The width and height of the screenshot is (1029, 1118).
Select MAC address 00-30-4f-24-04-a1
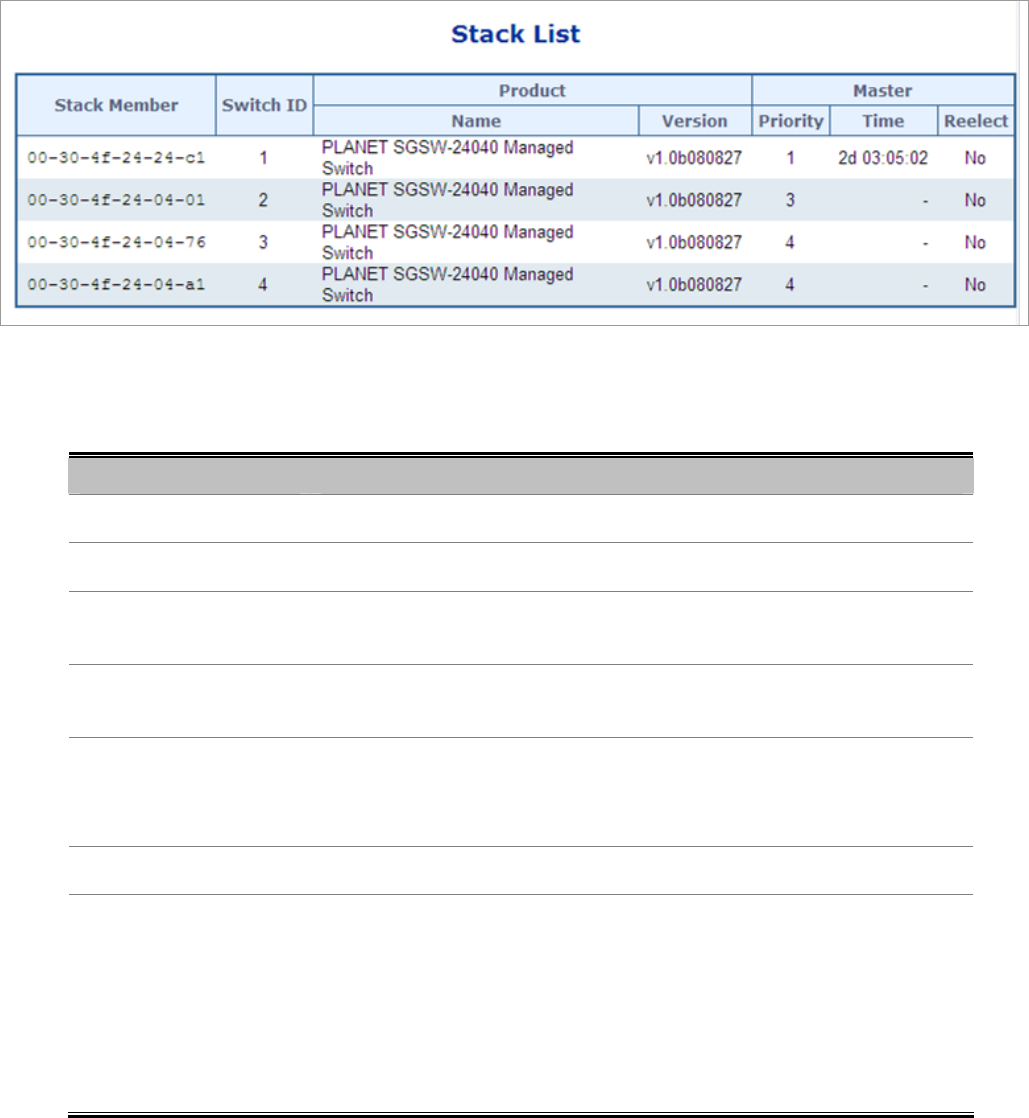pyautogui.click(x=116, y=284)
